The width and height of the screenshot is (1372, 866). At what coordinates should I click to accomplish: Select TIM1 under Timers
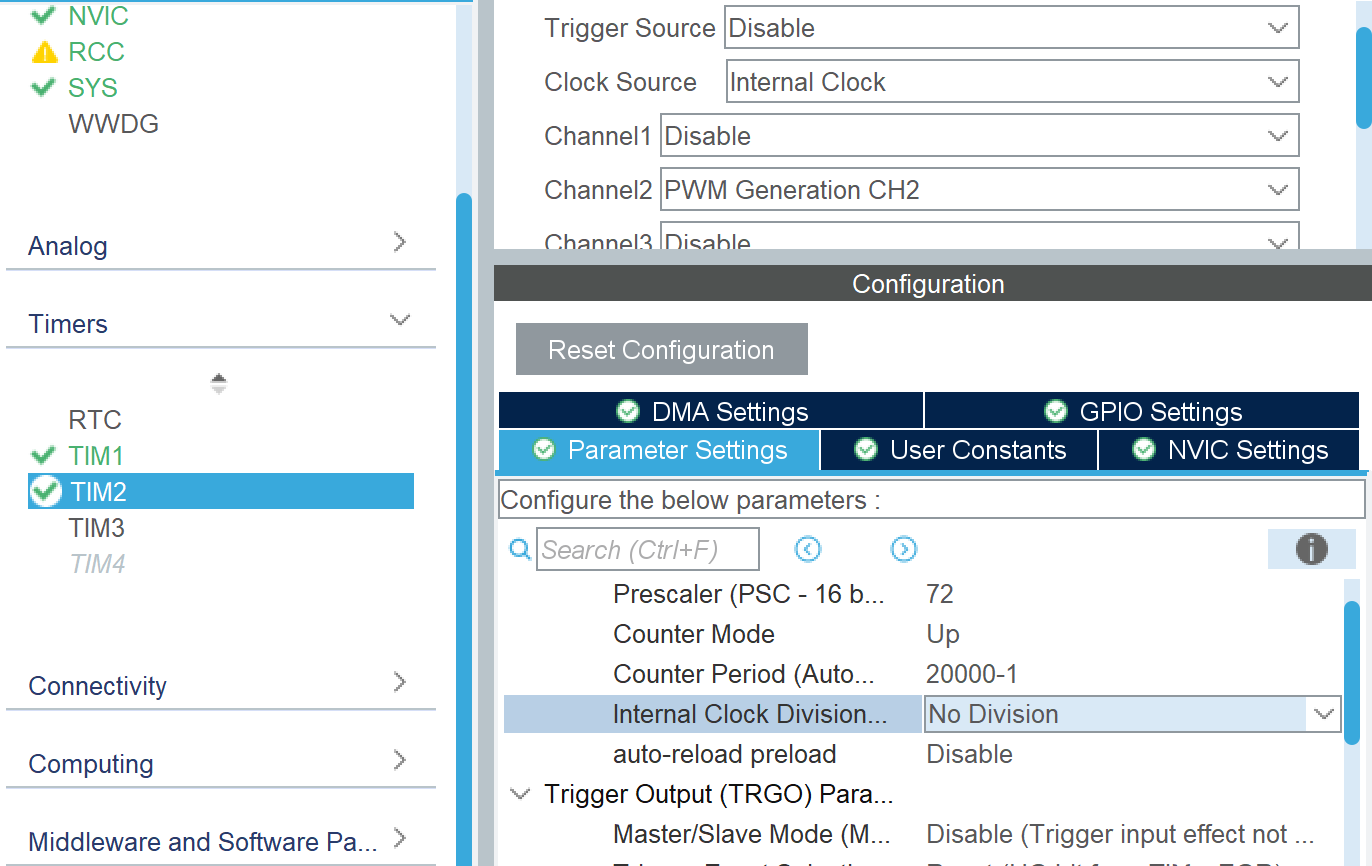[x=96, y=455]
